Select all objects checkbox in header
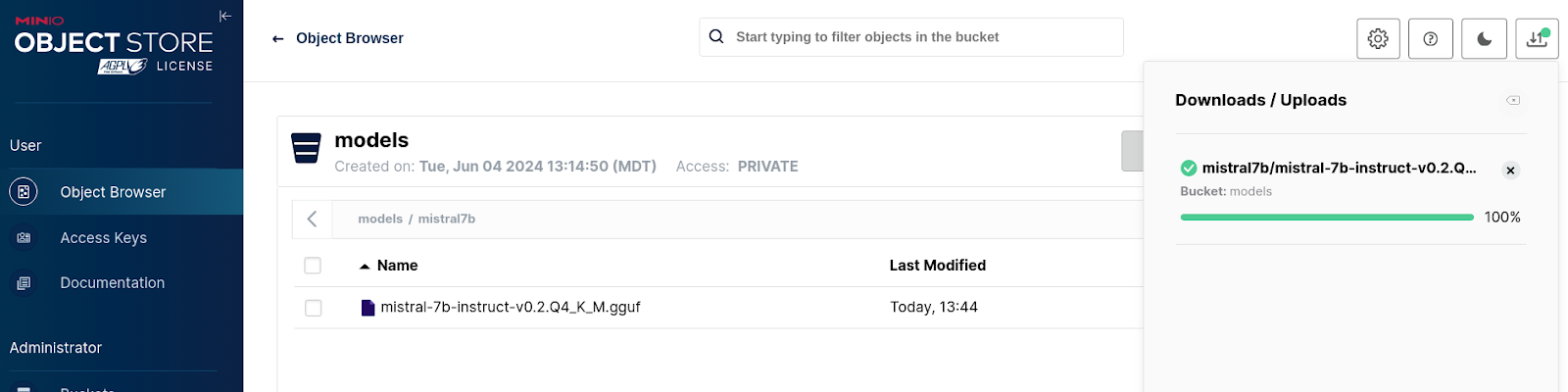Screen dimensions: 1568x392 point(313,266)
